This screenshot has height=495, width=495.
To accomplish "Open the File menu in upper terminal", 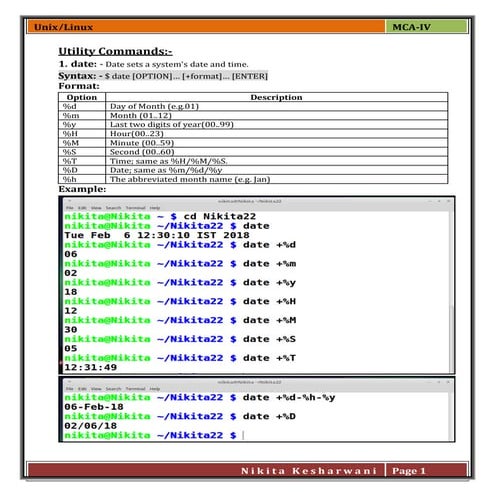I will [x=70, y=208].
